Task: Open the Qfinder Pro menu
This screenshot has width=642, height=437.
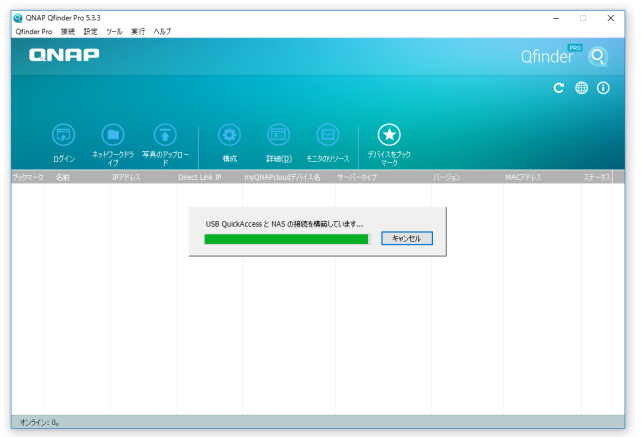Action: [x=34, y=32]
